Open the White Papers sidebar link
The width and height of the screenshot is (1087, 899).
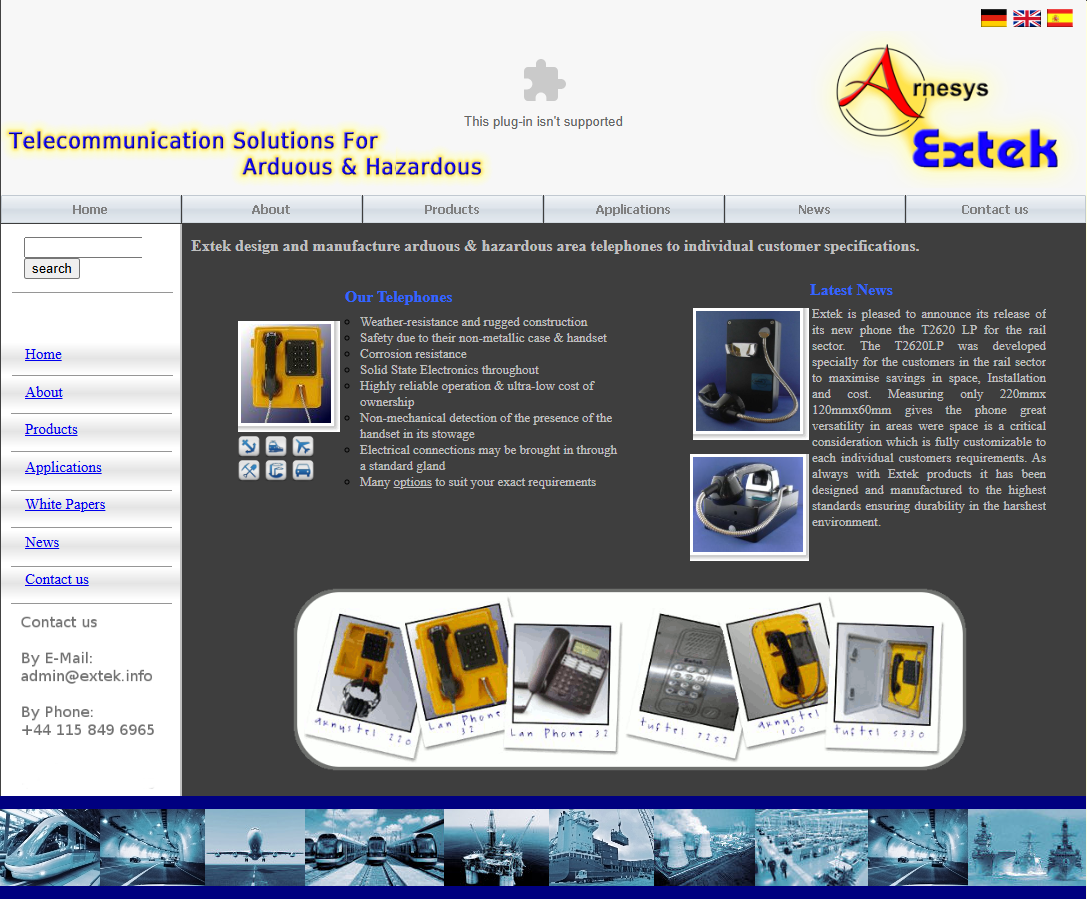65,504
